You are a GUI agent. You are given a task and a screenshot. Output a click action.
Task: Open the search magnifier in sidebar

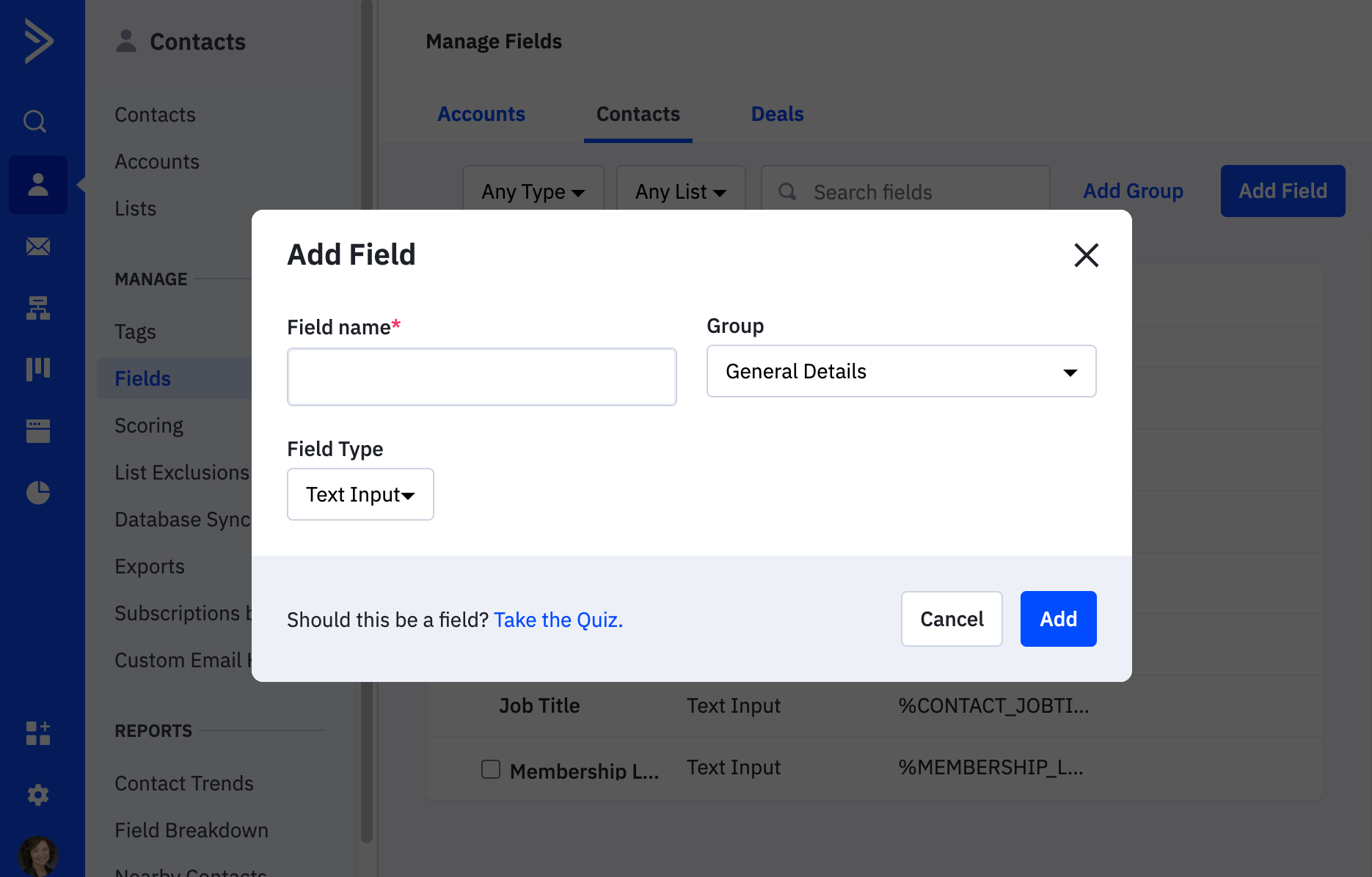(34, 120)
